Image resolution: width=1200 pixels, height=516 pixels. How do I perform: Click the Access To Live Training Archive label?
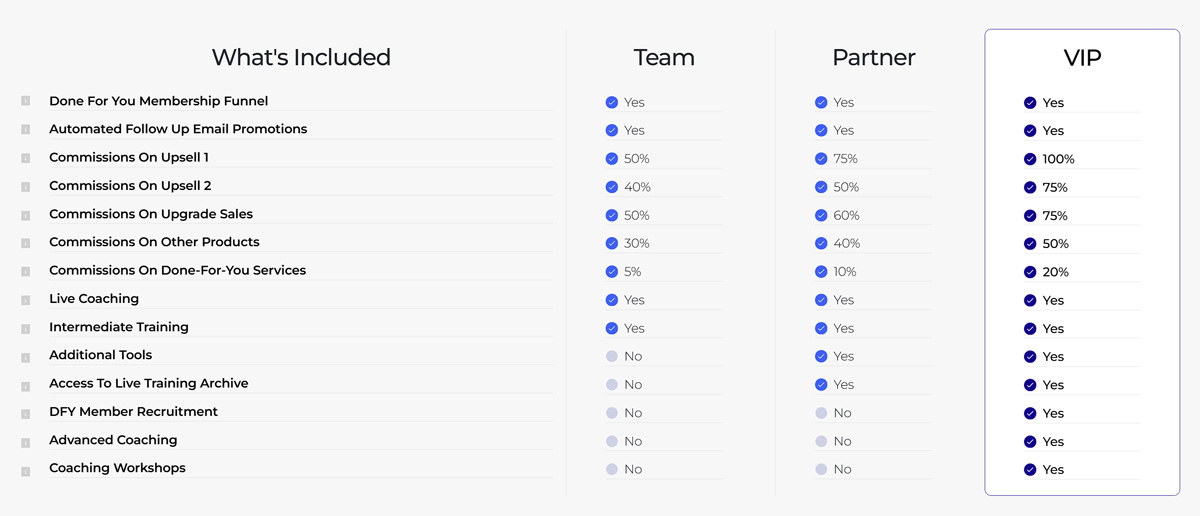click(148, 383)
